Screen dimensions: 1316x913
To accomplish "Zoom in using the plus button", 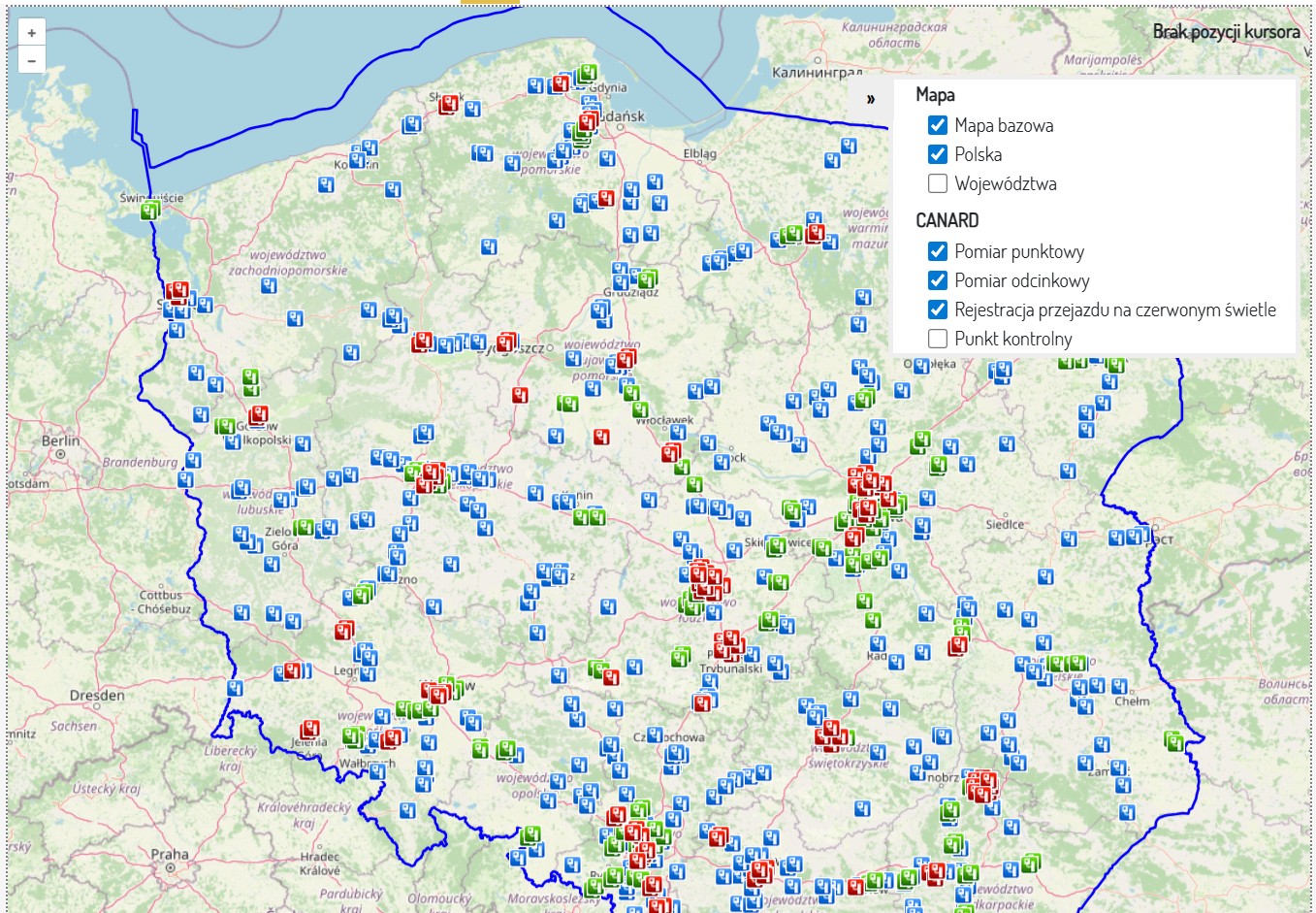I will 31,32.
